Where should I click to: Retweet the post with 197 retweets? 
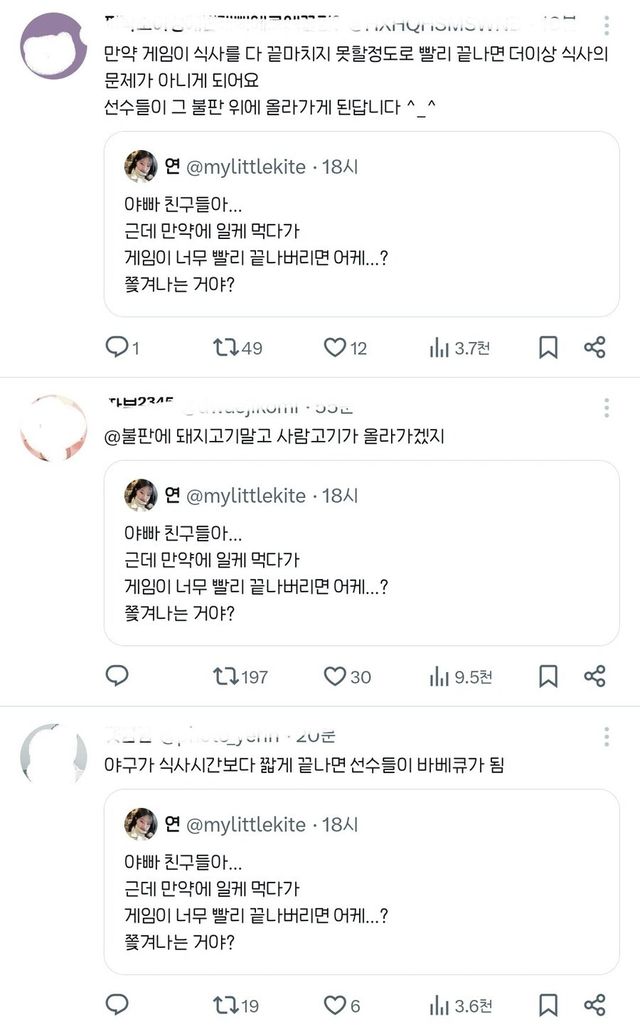pyautogui.click(x=225, y=676)
